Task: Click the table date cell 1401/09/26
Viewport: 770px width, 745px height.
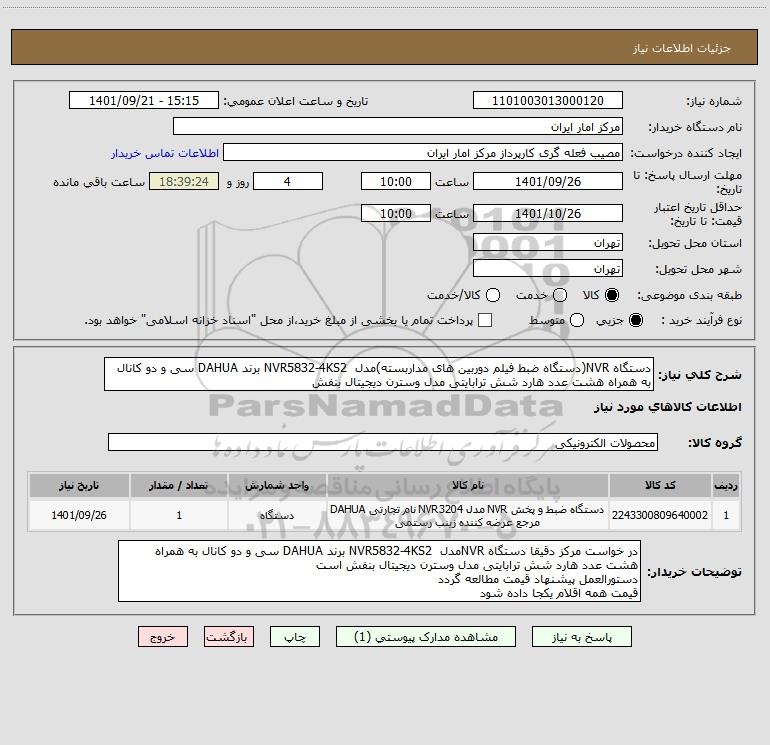Action: [x=79, y=515]
